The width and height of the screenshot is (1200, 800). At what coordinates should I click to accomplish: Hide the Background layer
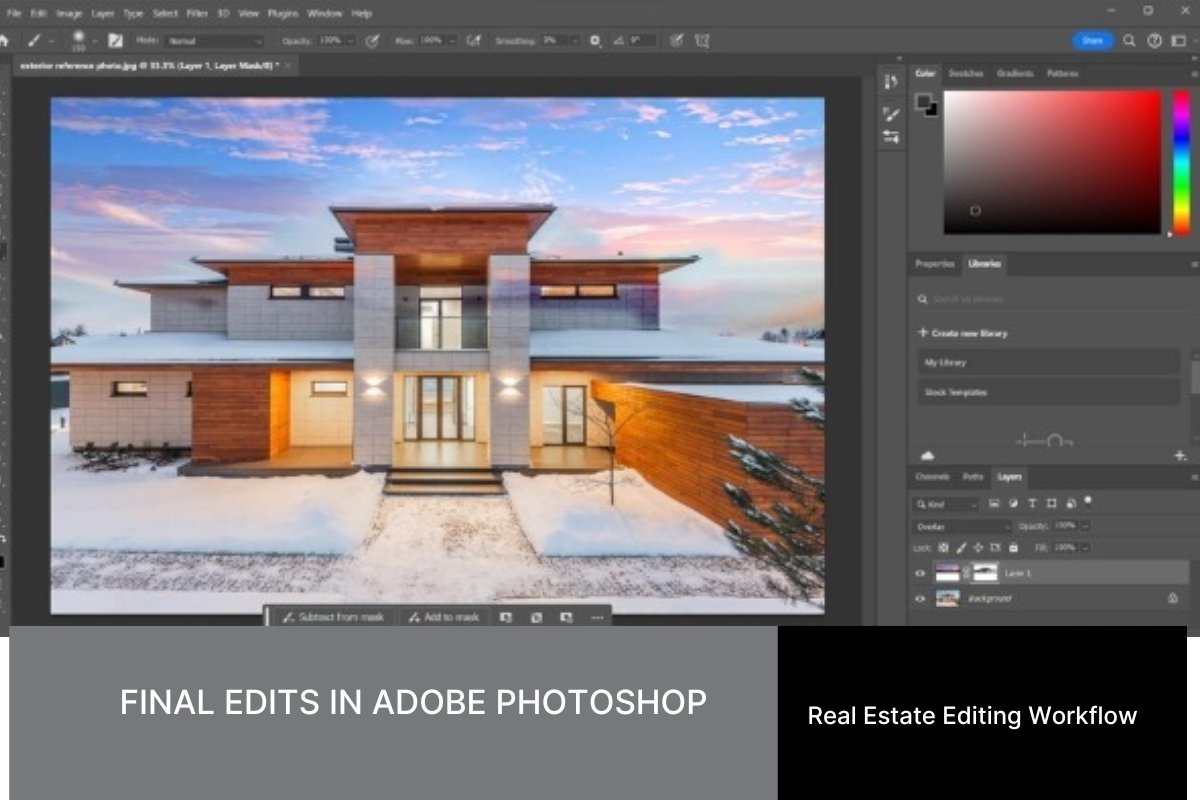(919, 599)
